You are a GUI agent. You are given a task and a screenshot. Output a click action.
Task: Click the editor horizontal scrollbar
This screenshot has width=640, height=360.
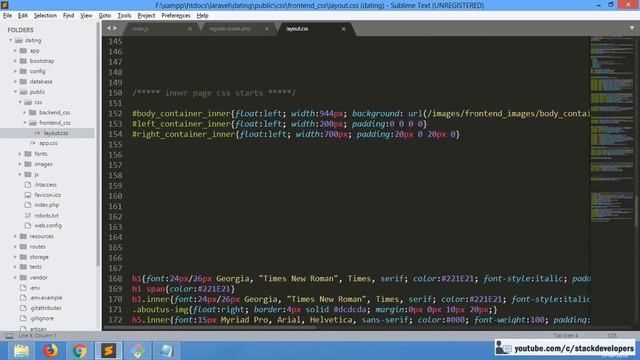209,327
